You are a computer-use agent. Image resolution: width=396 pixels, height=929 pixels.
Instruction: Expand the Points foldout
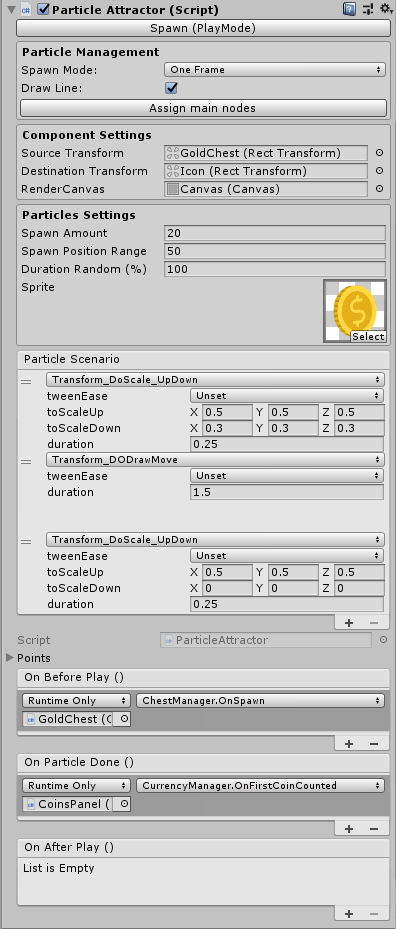click(x=10, y=658)
